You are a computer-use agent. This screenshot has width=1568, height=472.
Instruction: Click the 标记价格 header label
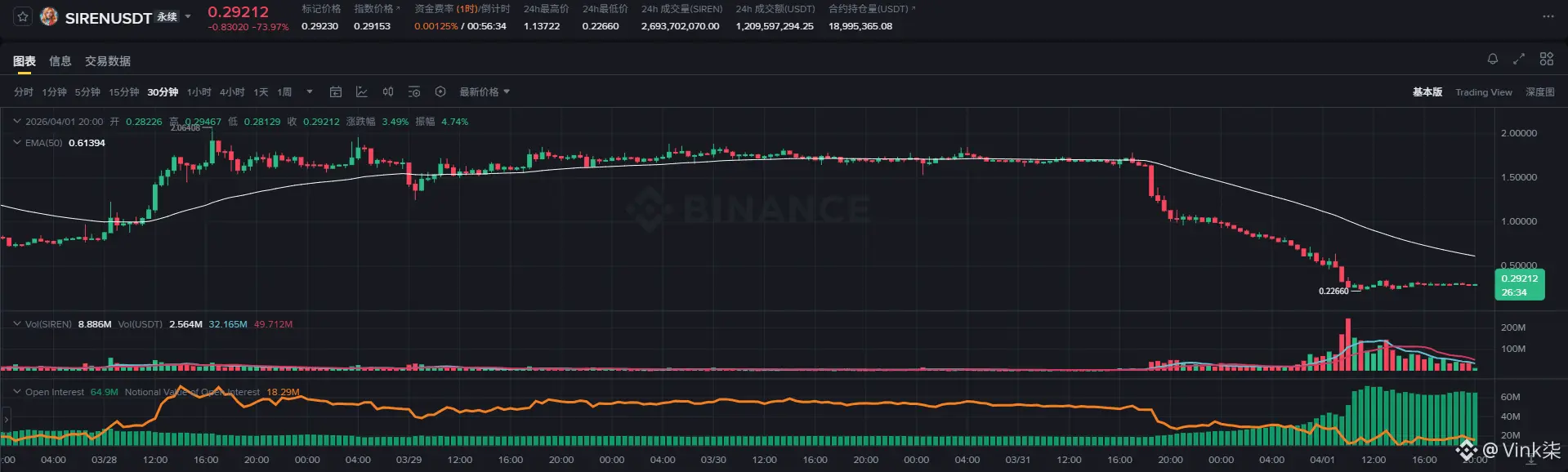point(321,9)
